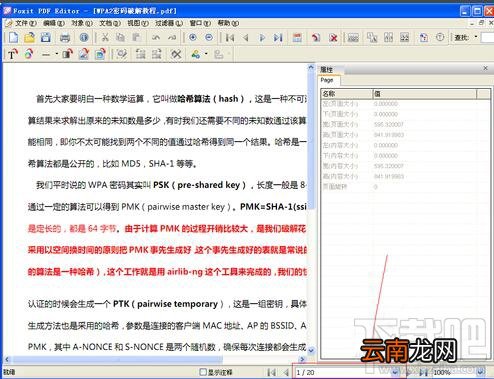Click the Print icon
Viewport: 494px width, 379px height.
65,38
